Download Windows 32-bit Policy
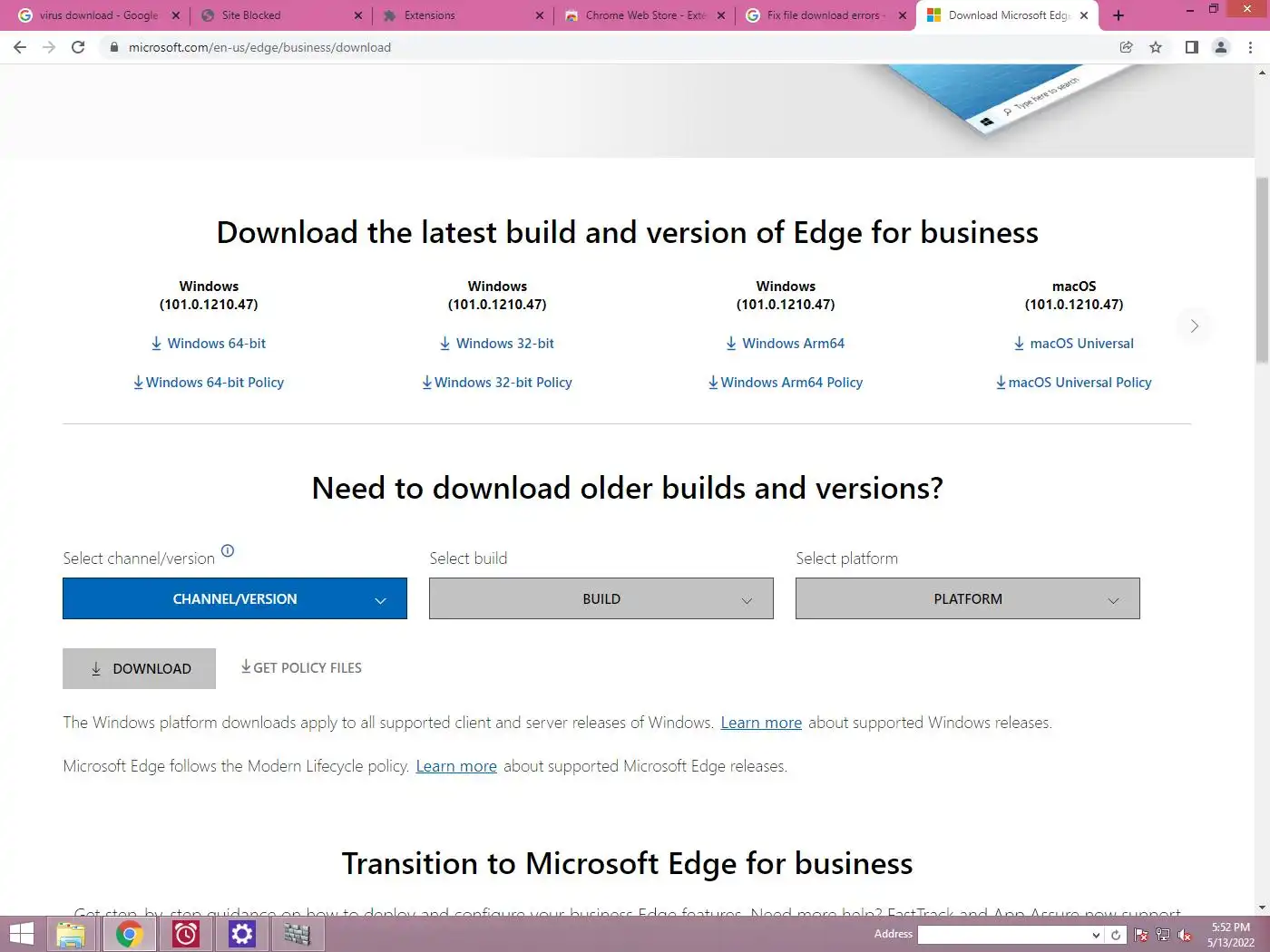The width and height of the screenshot is (1270, 952). coord(497,382)
